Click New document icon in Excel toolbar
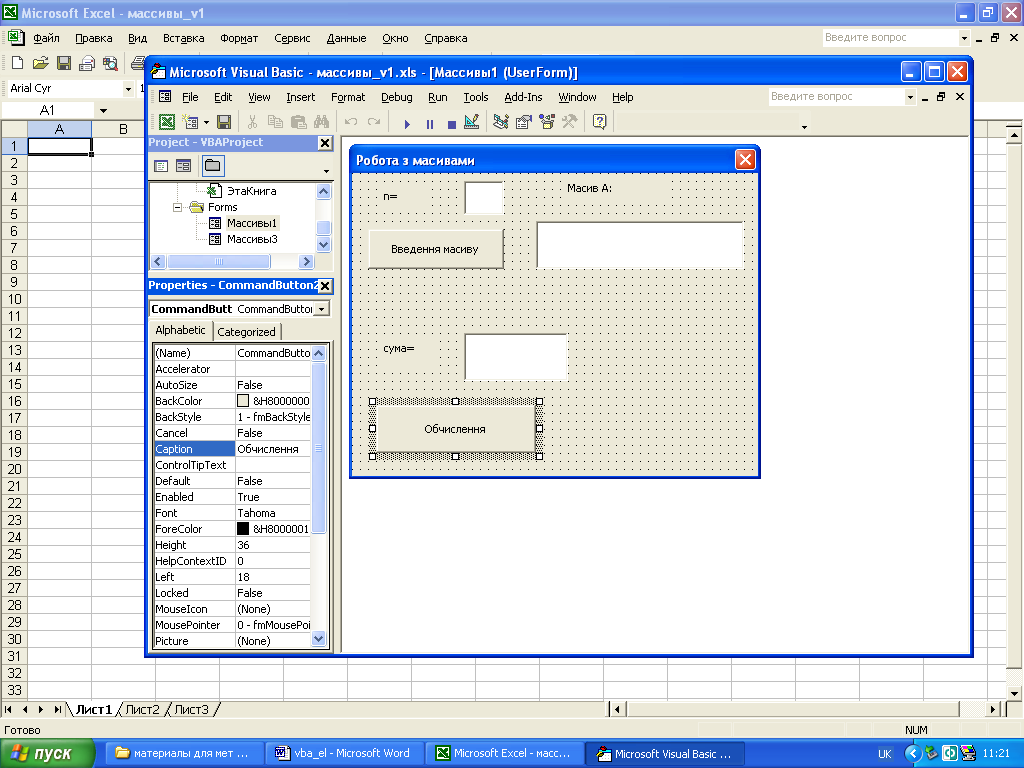Screen dimensions: 1024x768 click(18, 63)
